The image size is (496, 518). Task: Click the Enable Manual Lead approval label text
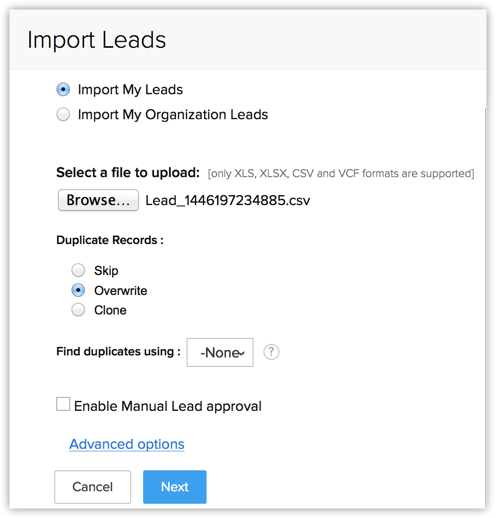(168, 406)
